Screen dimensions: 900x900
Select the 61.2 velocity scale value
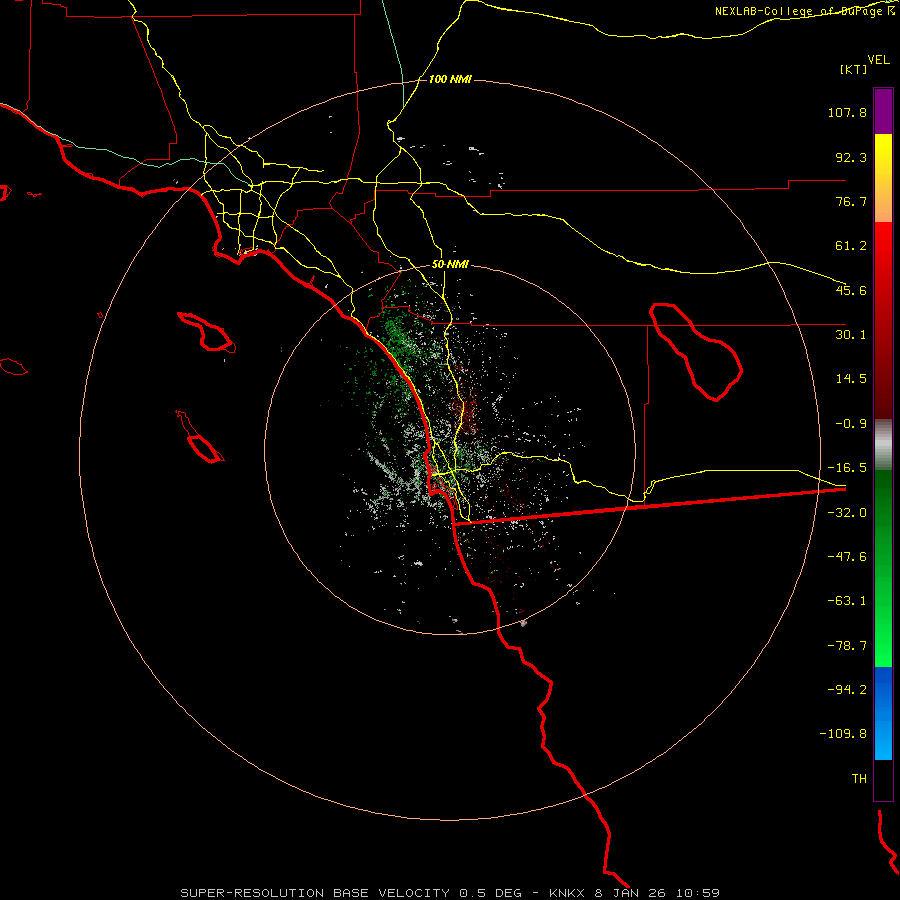(851, 246)
